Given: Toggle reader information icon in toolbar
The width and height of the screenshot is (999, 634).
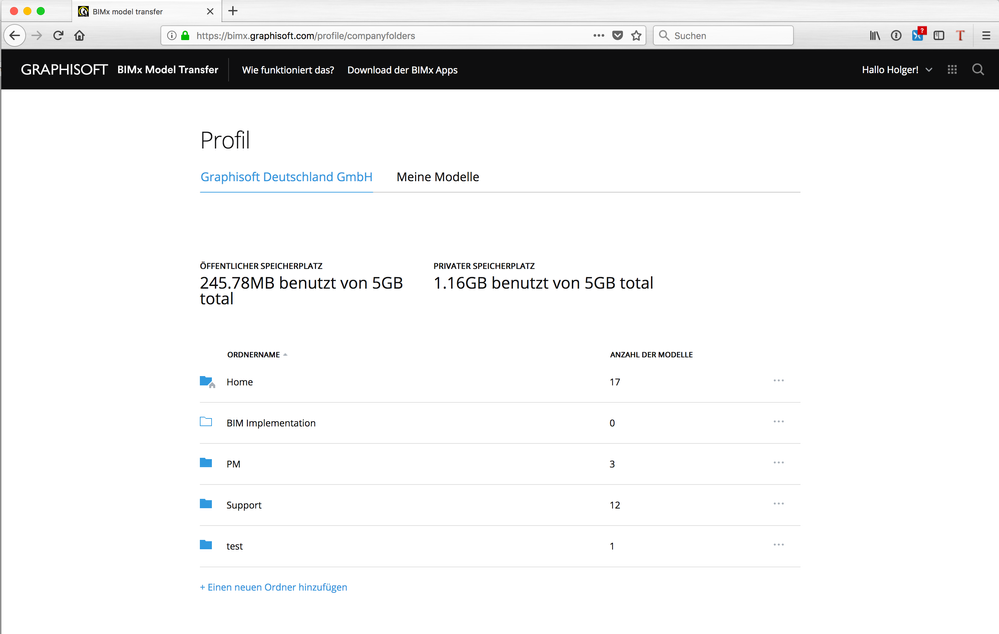Looking at the screenshot, I should (895, 35).
